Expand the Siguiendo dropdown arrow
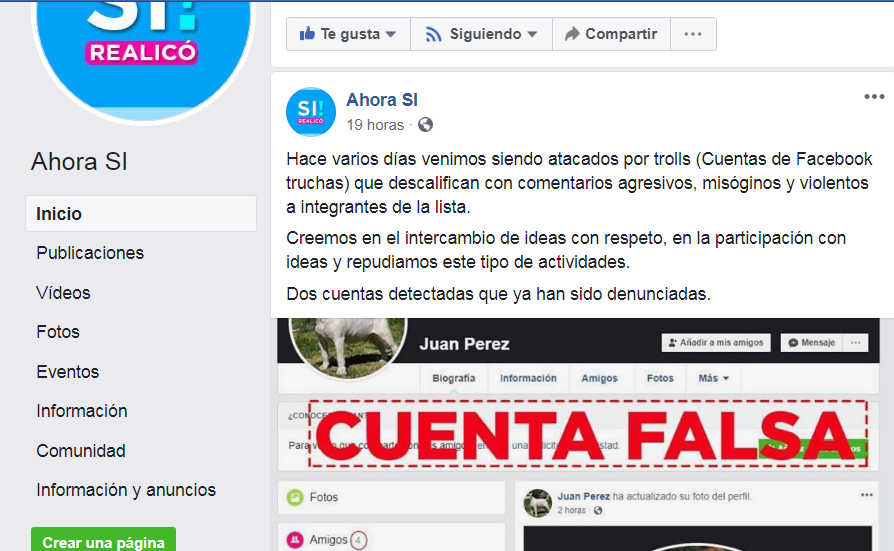 [532, 34]
